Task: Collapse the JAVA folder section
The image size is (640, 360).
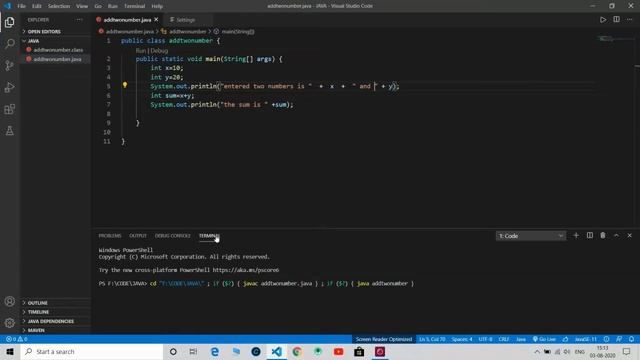Action: click(56, 41)
